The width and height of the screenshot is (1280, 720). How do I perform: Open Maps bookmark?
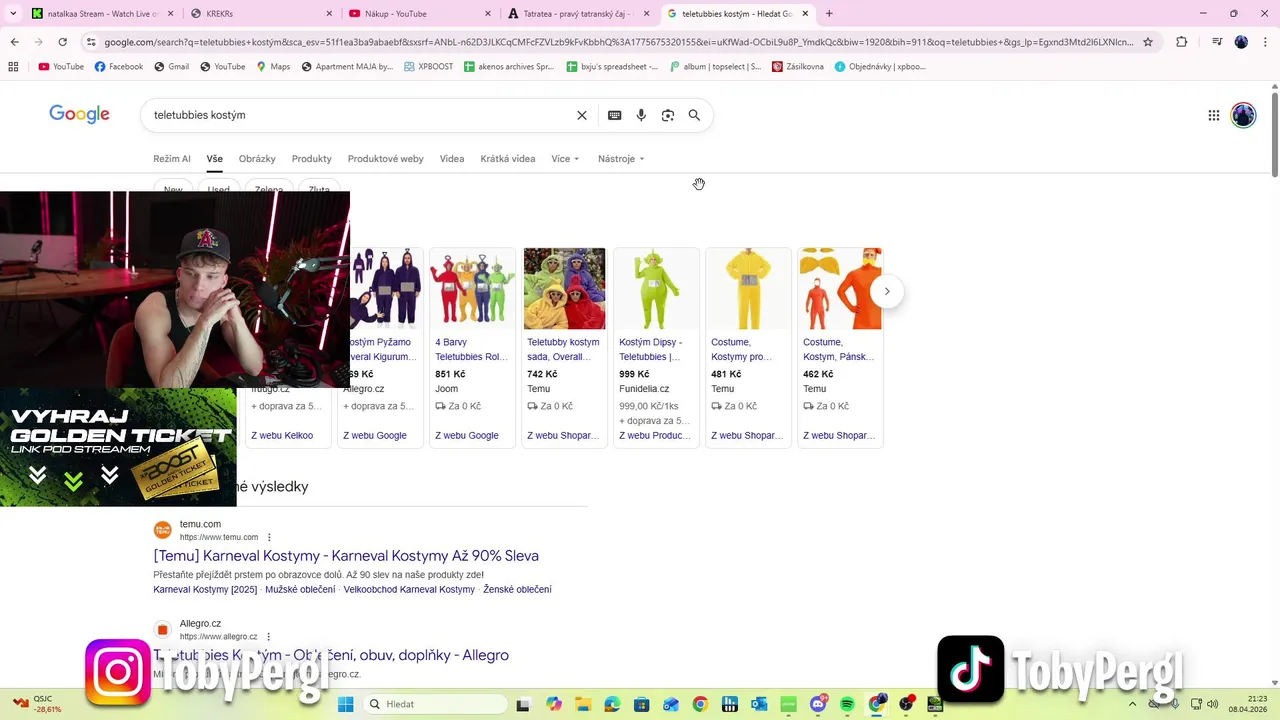tap(273, 67)
